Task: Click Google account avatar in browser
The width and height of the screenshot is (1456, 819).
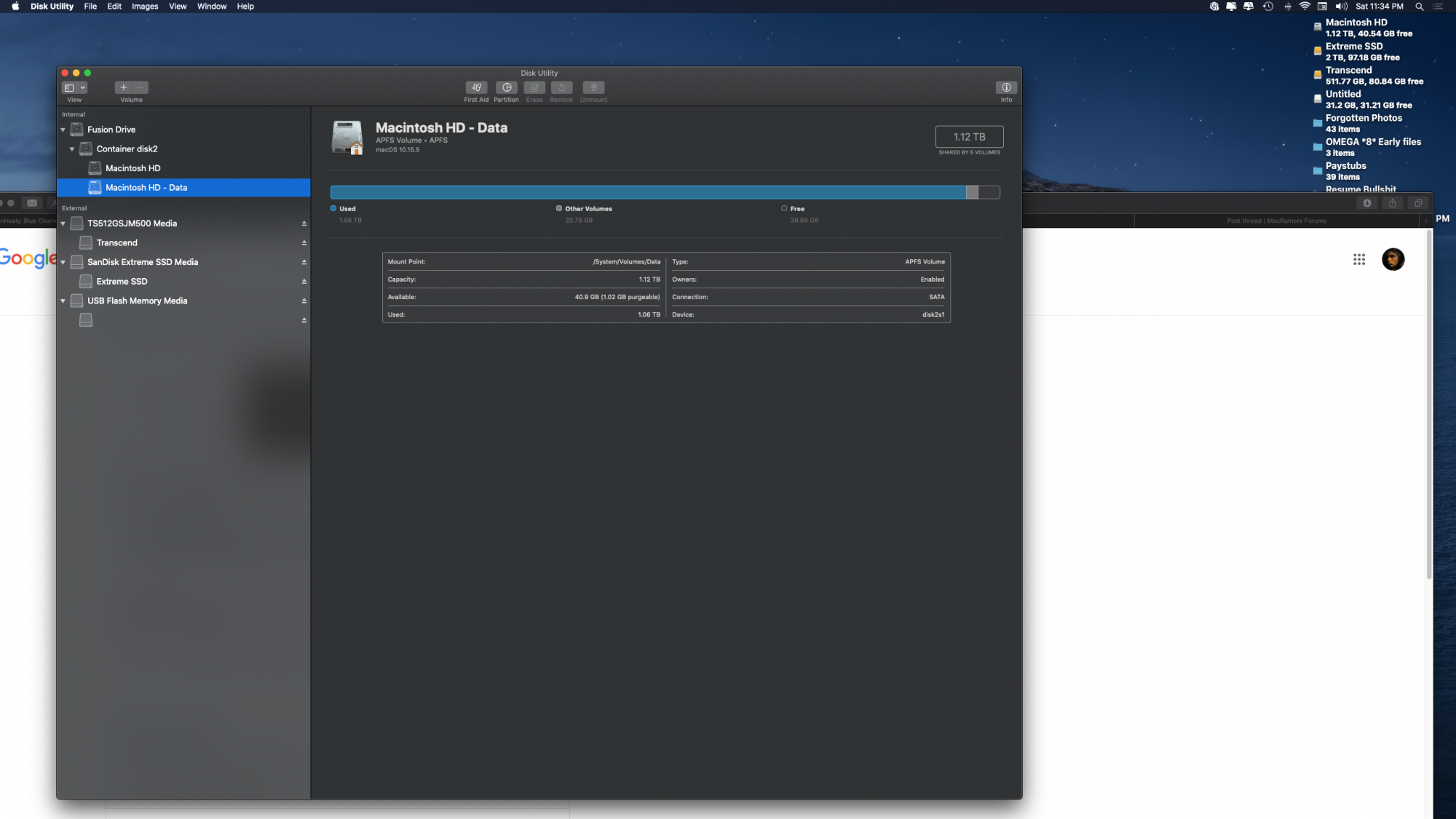Action: [1393, 259]
